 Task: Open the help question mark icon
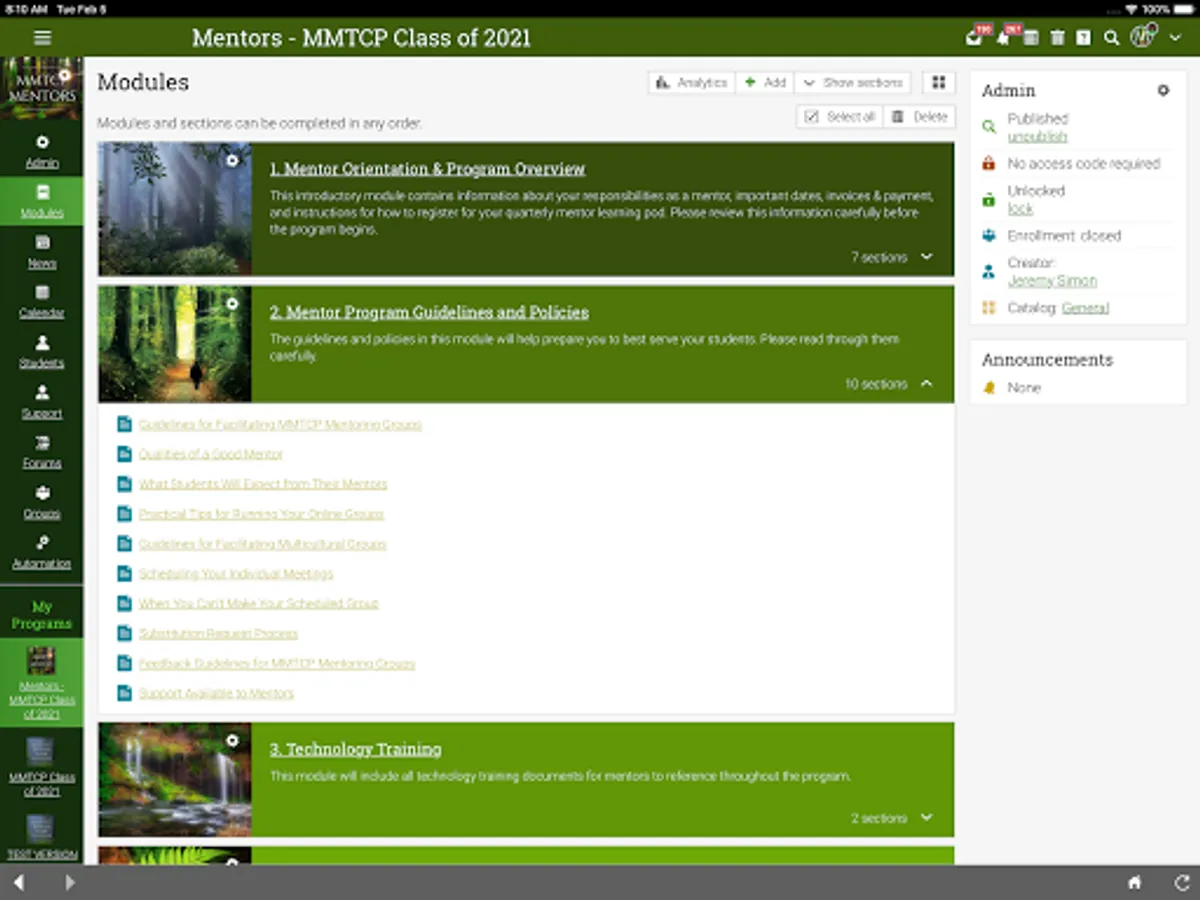coord(1083,38)
